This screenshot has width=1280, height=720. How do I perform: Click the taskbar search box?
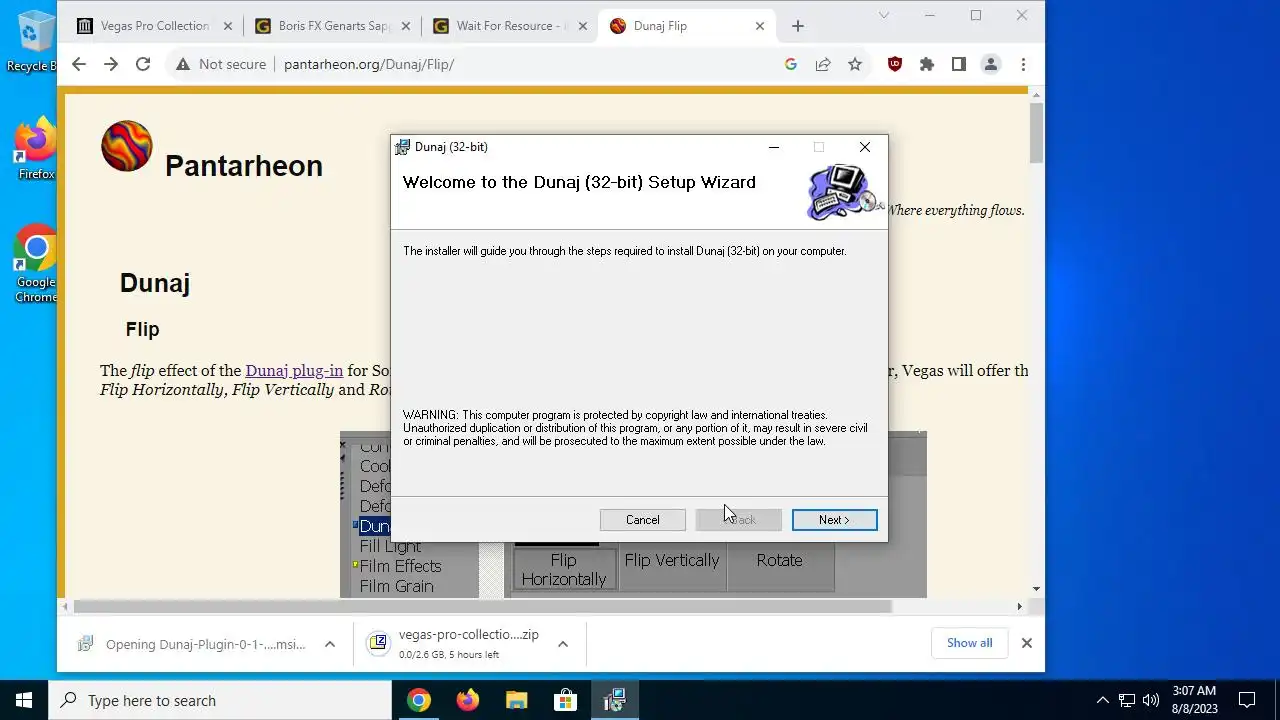(x=220, y=700)
